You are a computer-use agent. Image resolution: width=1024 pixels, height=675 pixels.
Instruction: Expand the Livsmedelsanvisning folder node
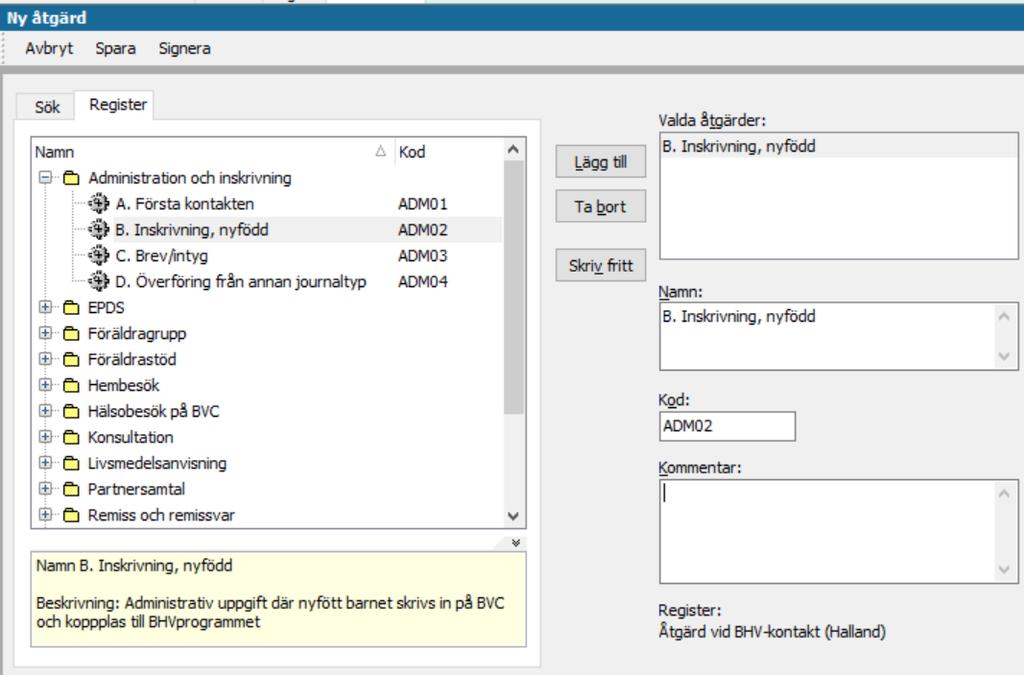pyautogui.click(x=45, y=462)
